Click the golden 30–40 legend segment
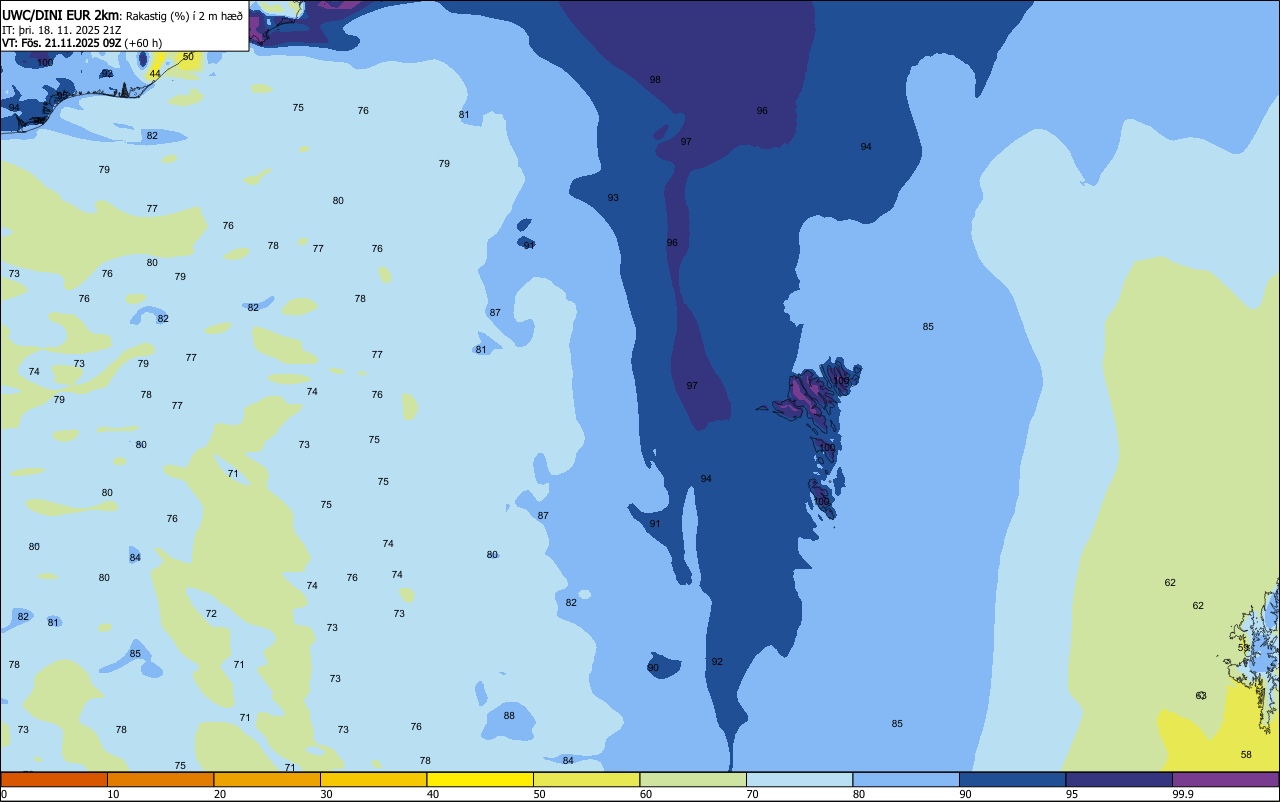 pyautogui.click(x=373, y=779)
